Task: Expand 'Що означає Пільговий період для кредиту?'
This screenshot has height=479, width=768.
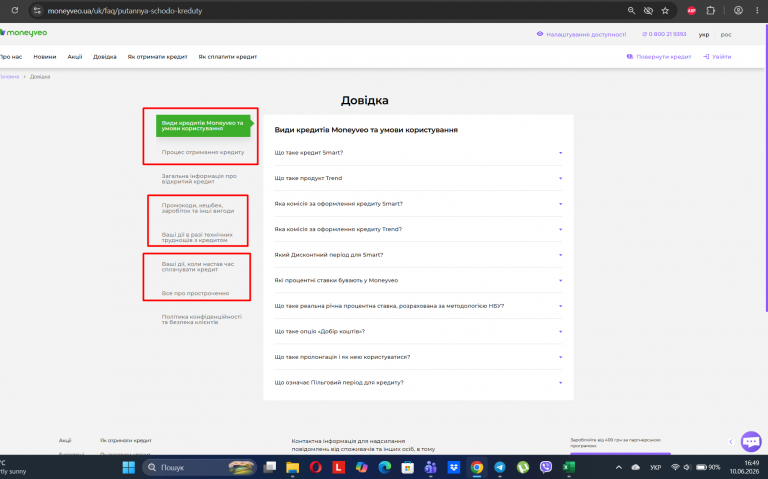Action: pyautogui.click(x=418, y=383)
